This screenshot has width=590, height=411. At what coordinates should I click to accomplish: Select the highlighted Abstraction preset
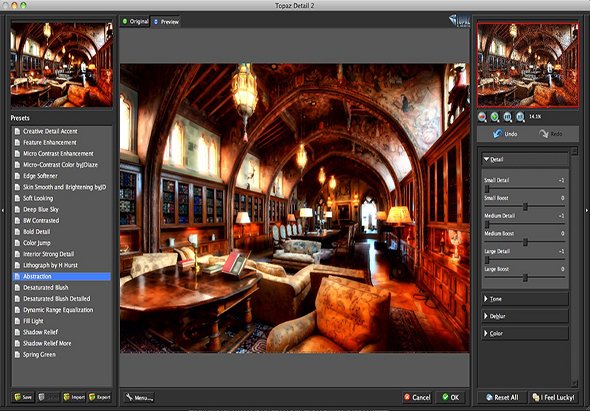62,276
